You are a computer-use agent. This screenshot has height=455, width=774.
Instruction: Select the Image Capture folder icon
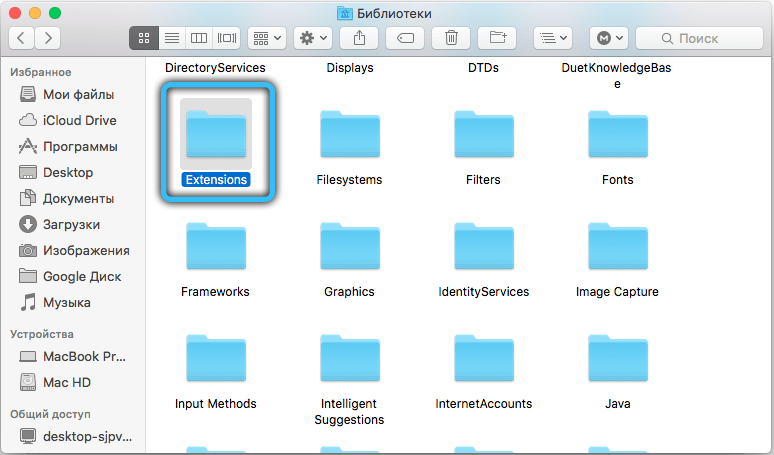coord(618,246)
